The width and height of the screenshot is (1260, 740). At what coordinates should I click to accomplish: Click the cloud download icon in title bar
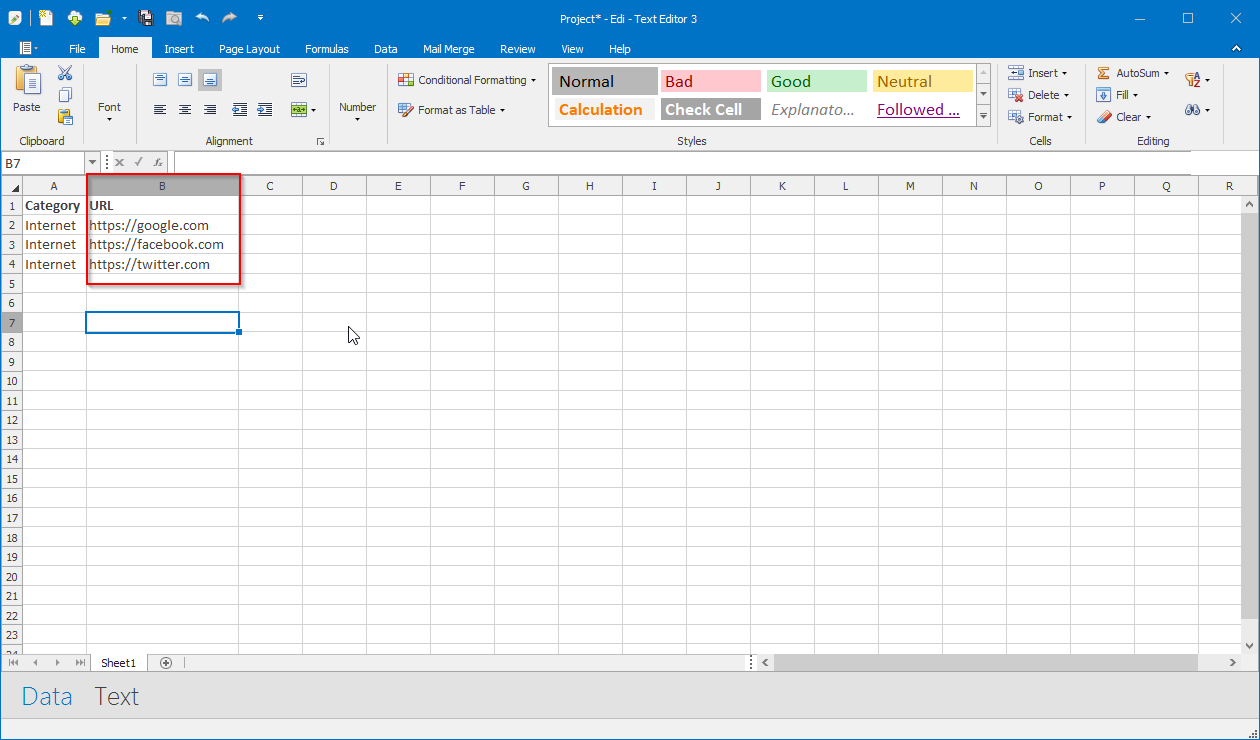(75, 18)
